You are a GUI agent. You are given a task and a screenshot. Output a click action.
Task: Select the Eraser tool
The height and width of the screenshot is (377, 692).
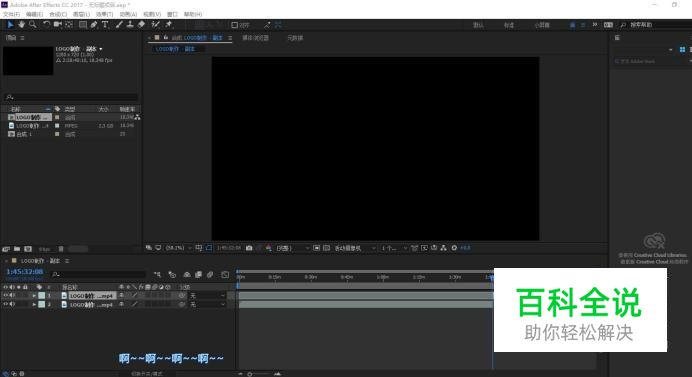[141, 25]
